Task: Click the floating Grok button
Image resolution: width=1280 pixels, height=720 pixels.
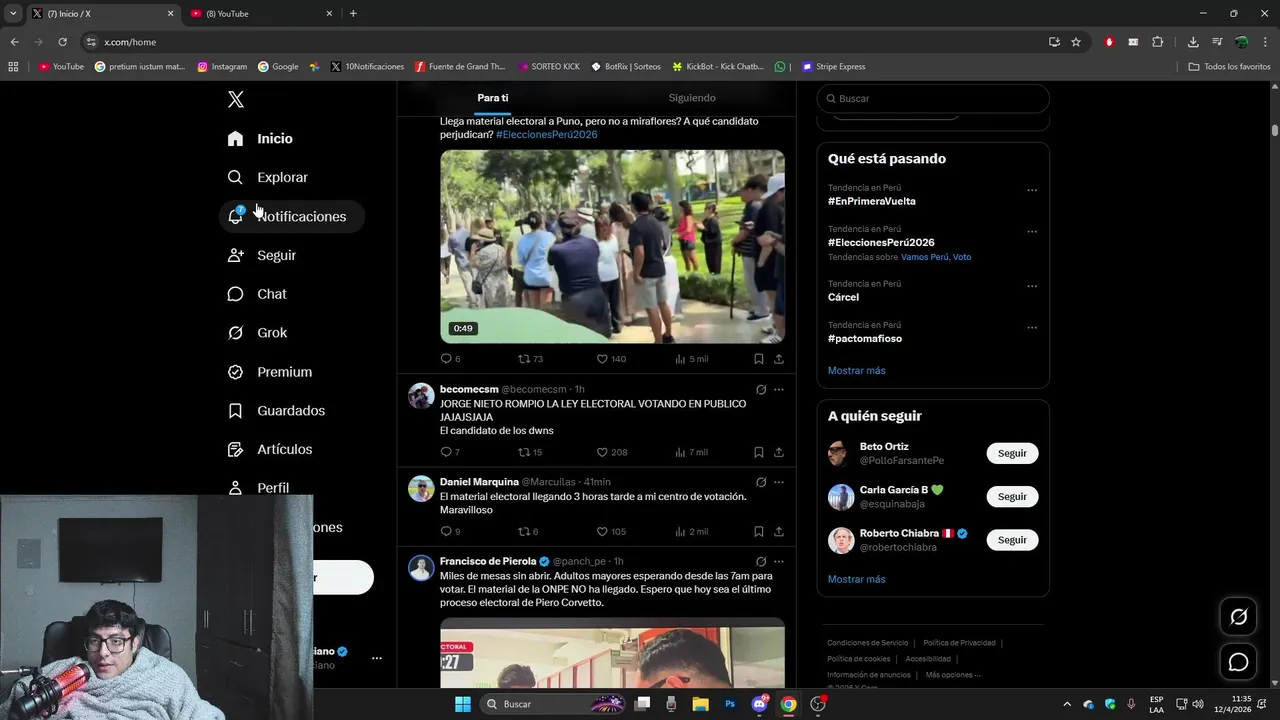Action: point(1238,617)
